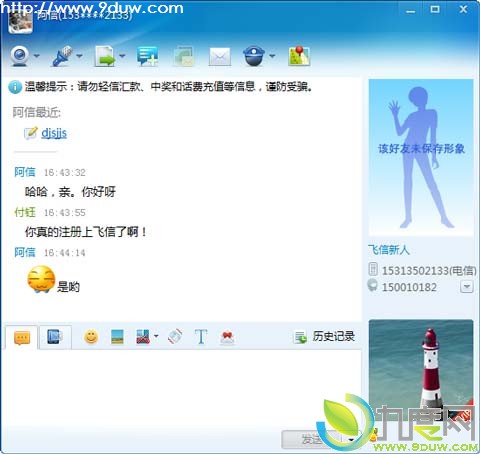Click the note icon beside djsjis
This screenshot has height=454, width=480.
click(31, 133)
